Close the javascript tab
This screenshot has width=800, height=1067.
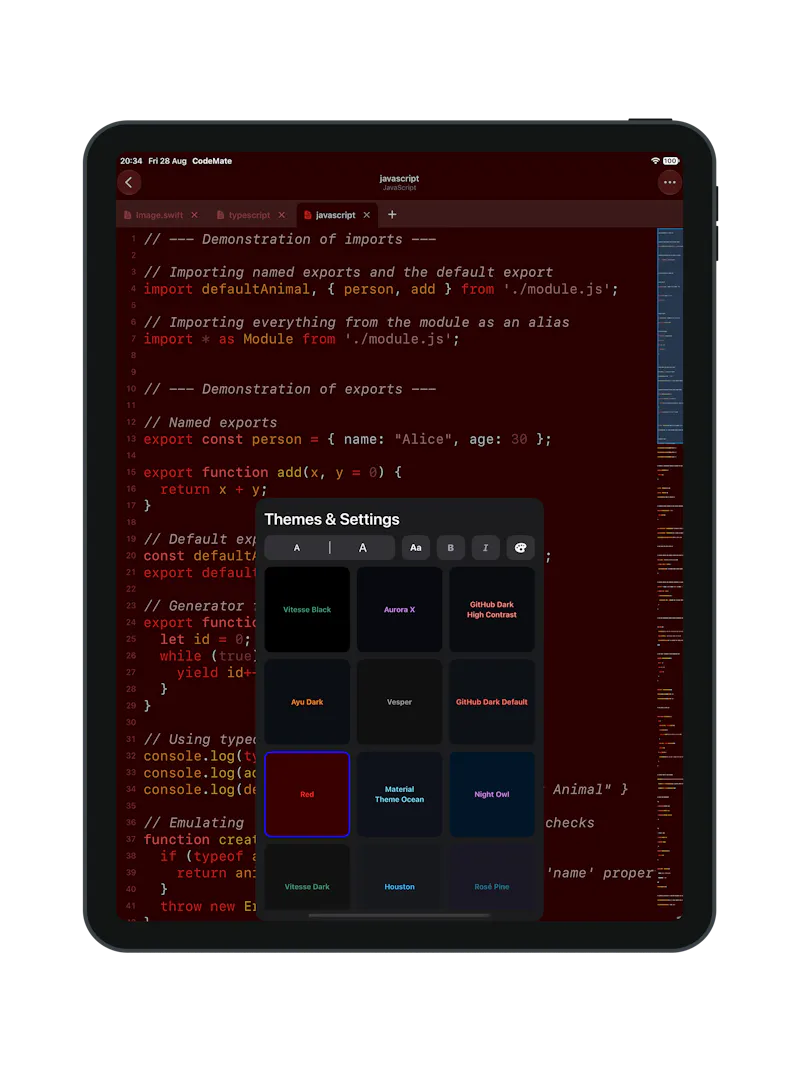pyautogui.click(x=367, y=215)
